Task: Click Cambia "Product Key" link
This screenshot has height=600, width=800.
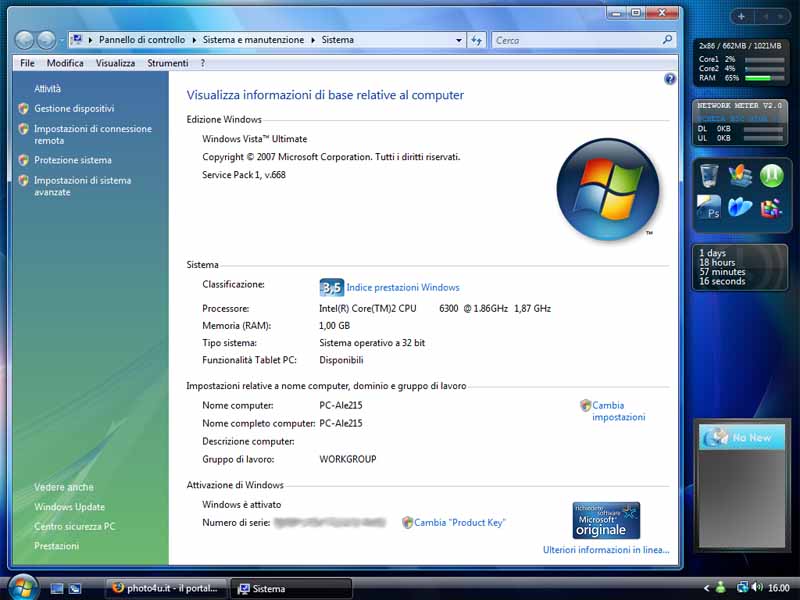Action: pos(459,522)
